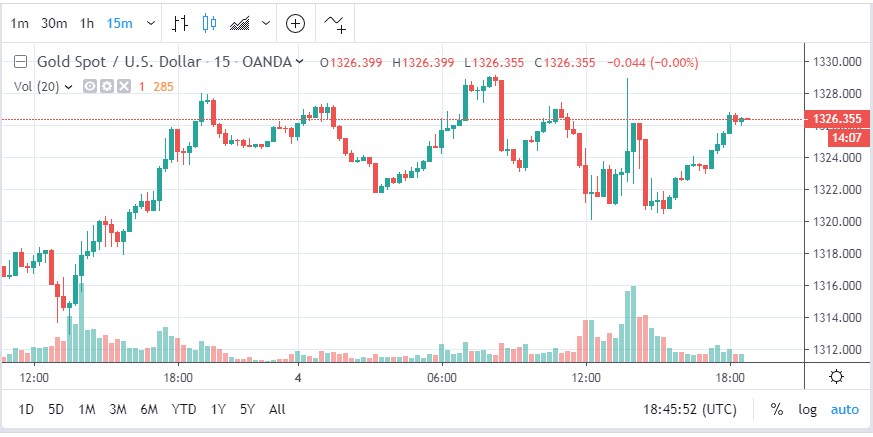
Task: Select the area chart style icon
Action: pos(240,24)
